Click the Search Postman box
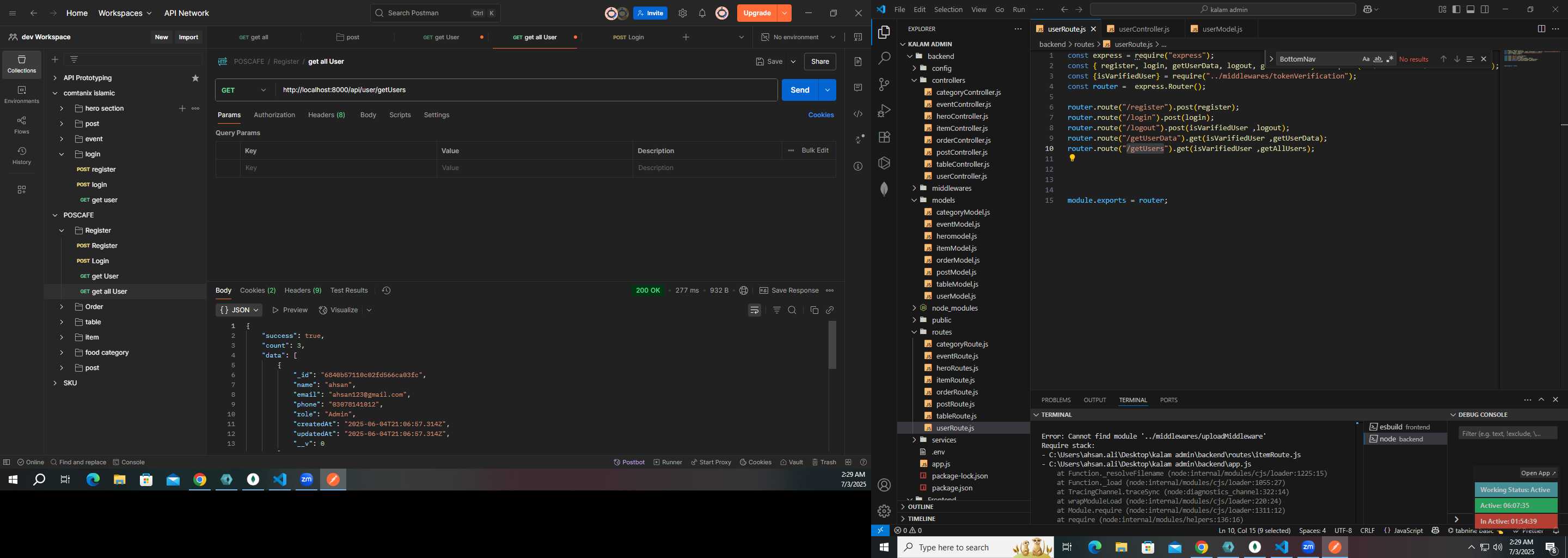Viewport: 1568px width, 558px height. click(x=435, y=14)
